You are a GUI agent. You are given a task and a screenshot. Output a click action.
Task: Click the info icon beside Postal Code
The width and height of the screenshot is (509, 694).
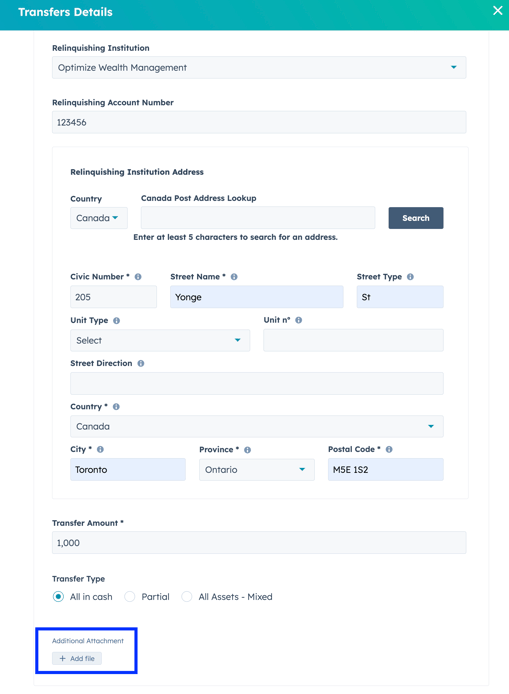[x=389, y=449]
